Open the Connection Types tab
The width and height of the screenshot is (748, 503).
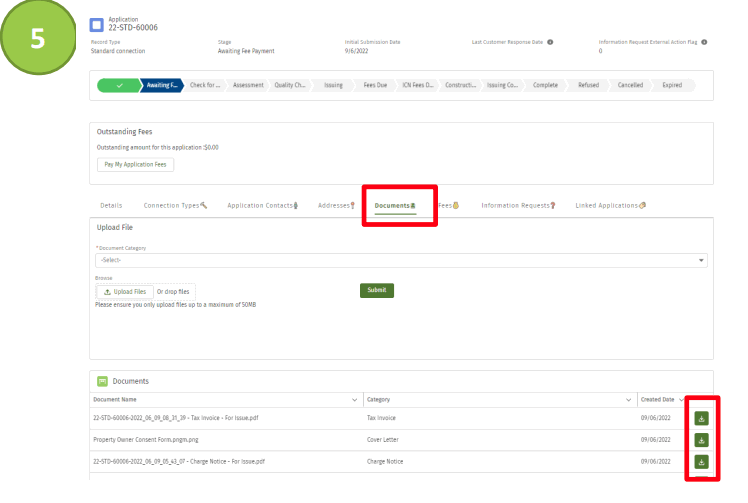(175, 206)
